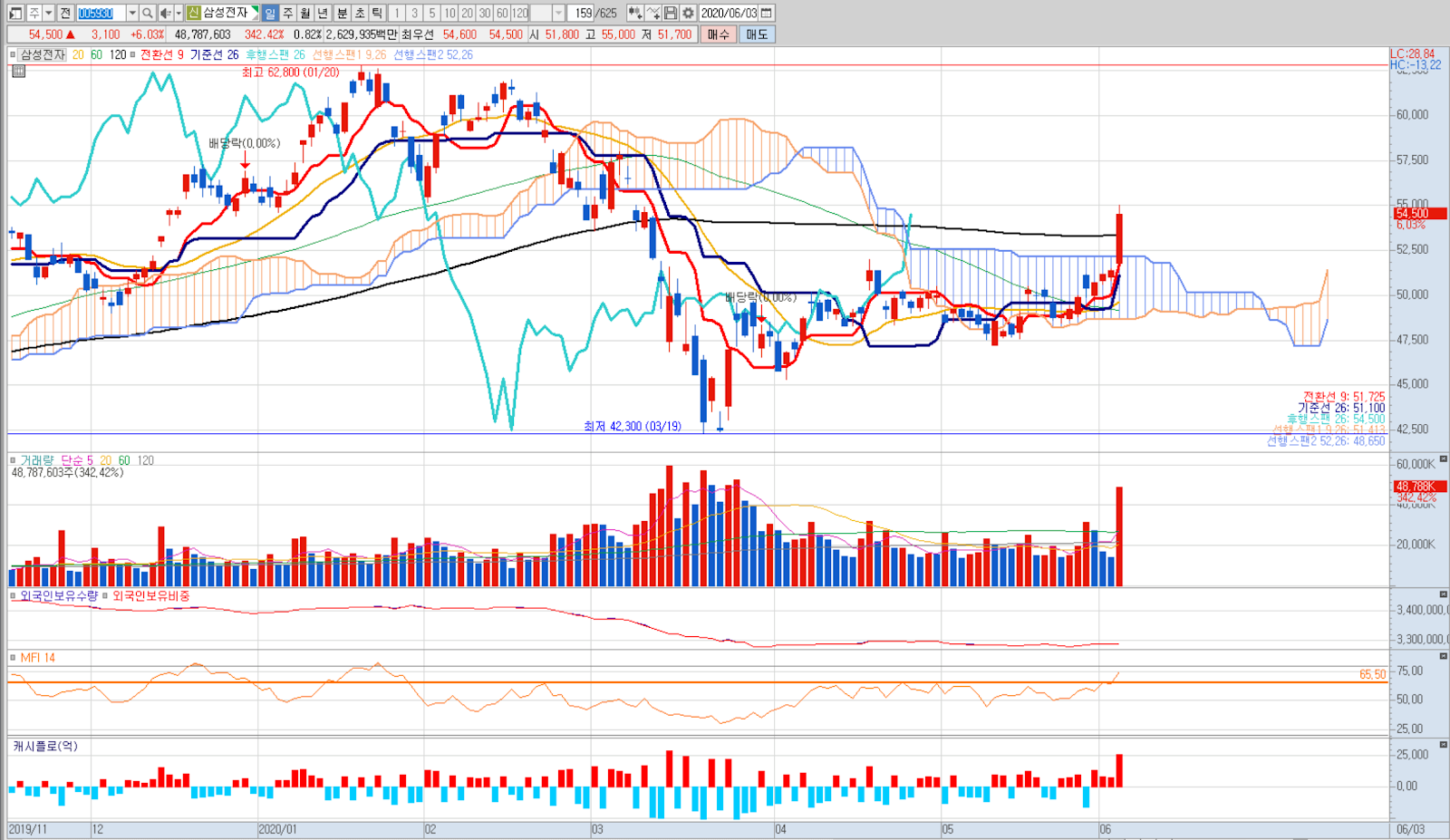Focus the stock code field 005930
Image resolution: width=1450 pixels, height=840 pixels.
click(x=101, y=13)
